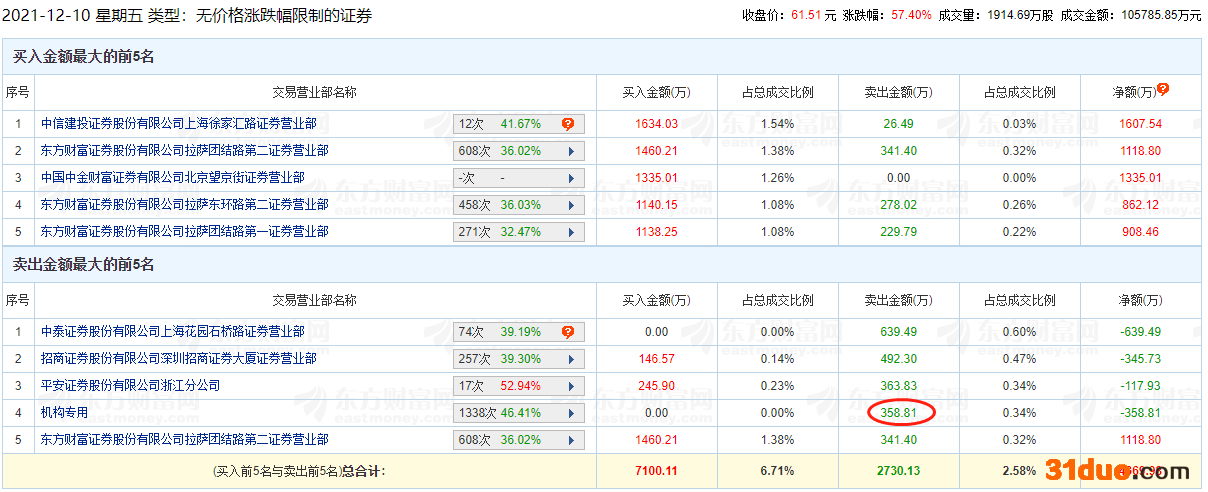Click arrow icon in 271次 32.47% box
Screen dimensions: 1208x492
(571, 232)
